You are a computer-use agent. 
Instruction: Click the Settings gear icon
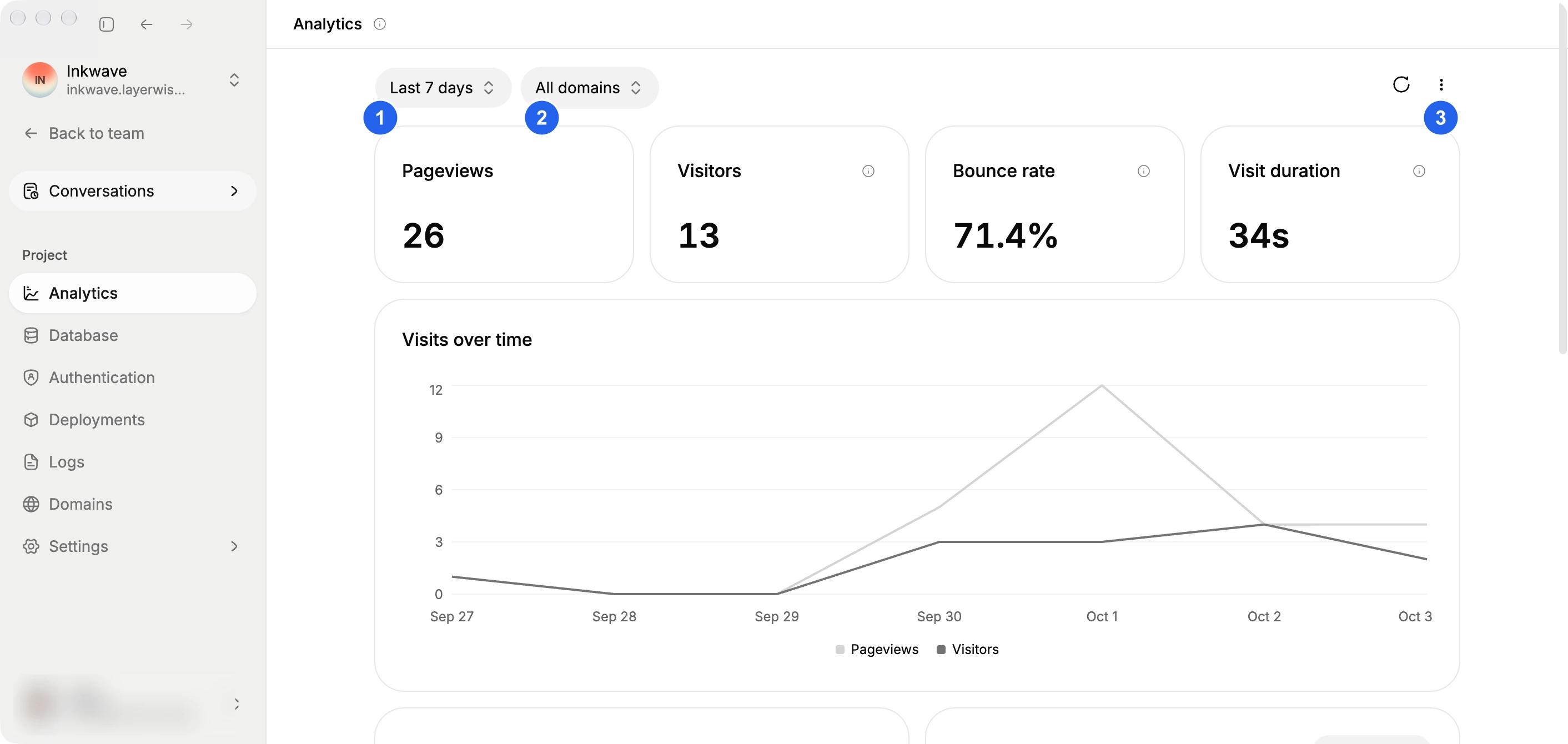31,547
